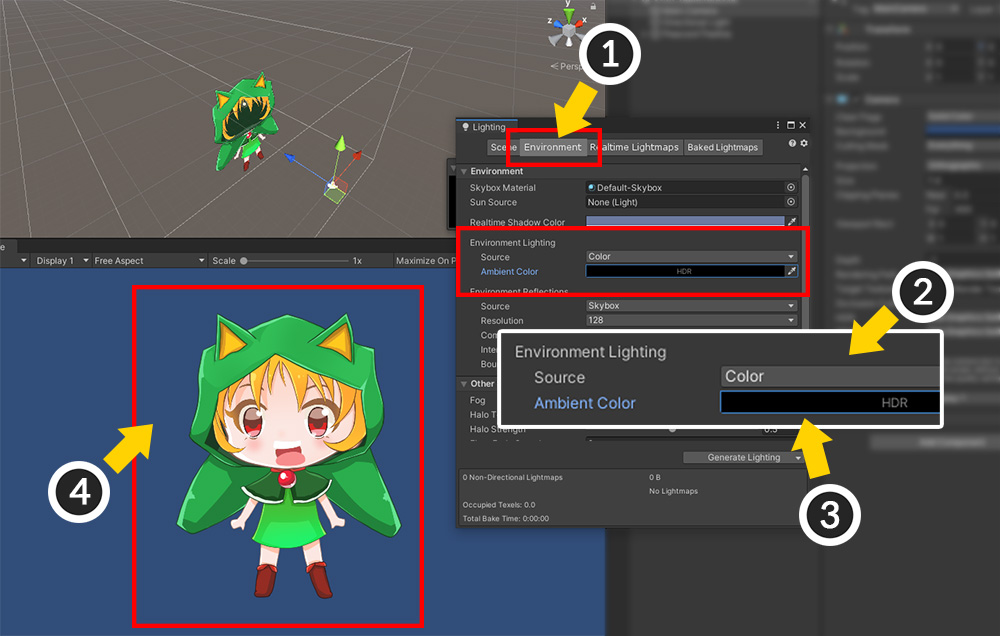
Task: Toggle the scene gizmo rotation lock
Action: (x=593, y=6)
